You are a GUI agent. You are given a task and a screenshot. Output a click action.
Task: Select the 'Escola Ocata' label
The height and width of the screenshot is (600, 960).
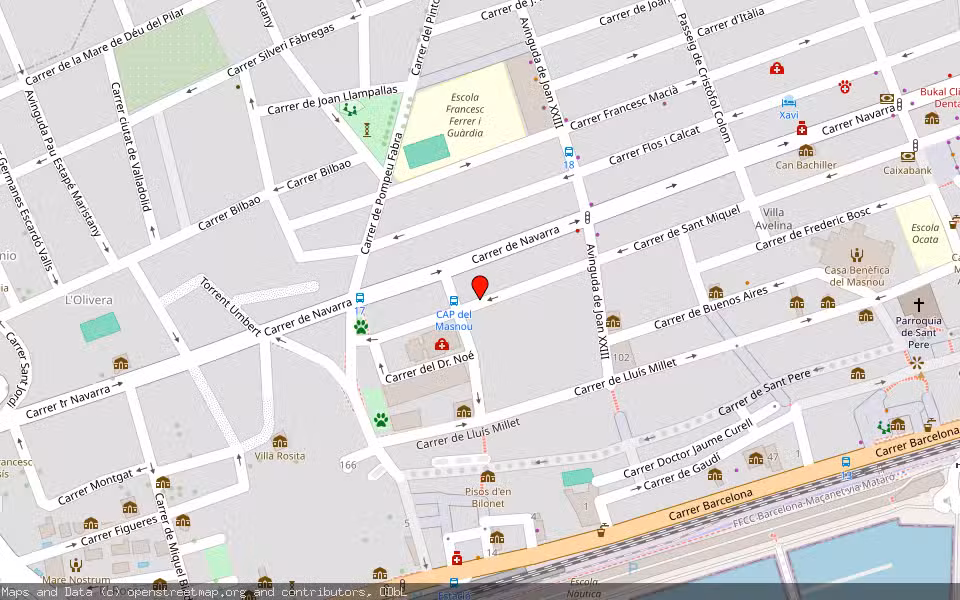point(925,233)
